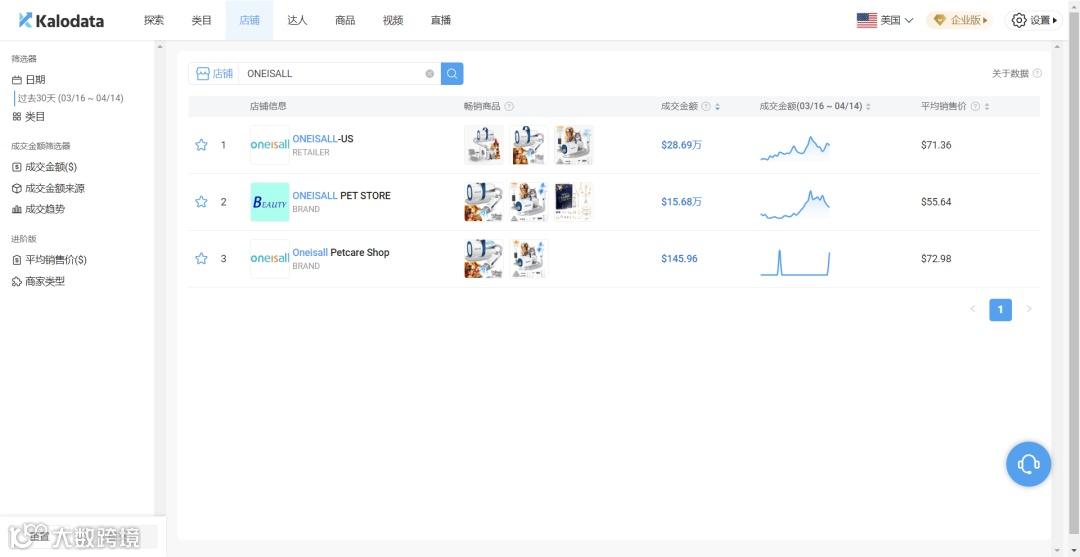
Task: Open the ONEISALL PET STORE link
Action: (341, 196)
